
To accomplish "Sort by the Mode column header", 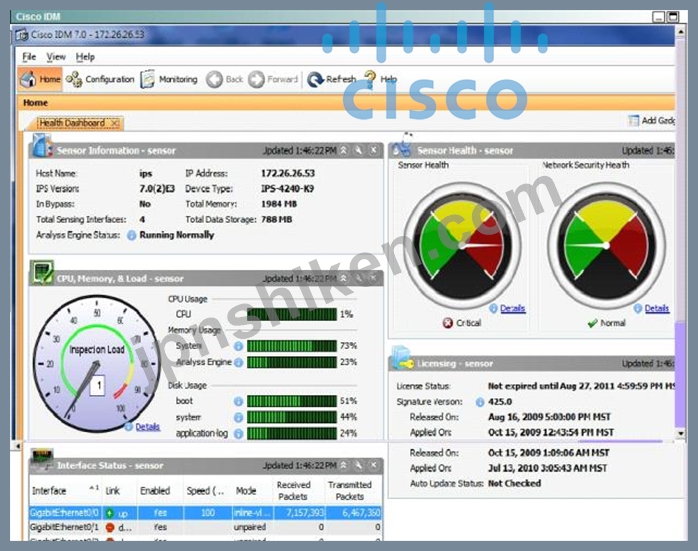I will pos(252,490).
